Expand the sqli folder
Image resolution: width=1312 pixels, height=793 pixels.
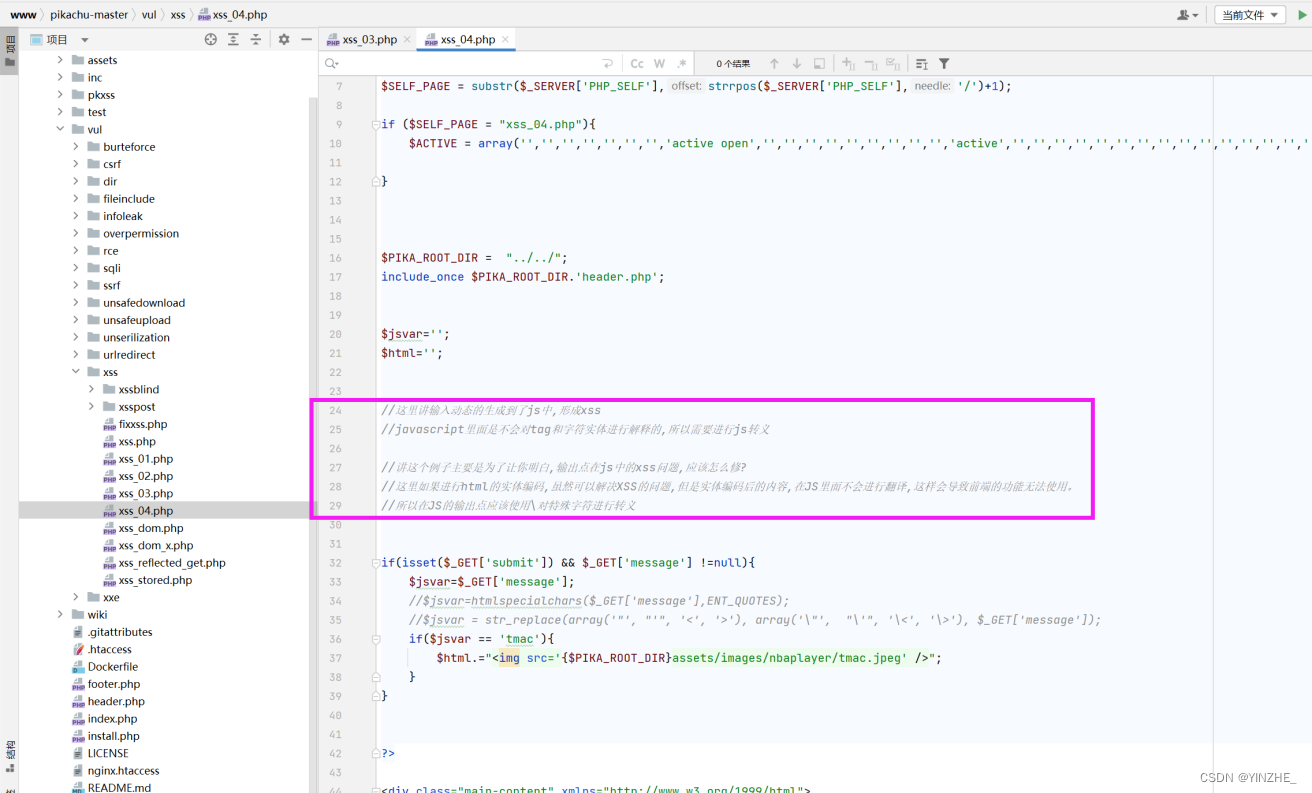pyautogui.click(x=76, y=268)
